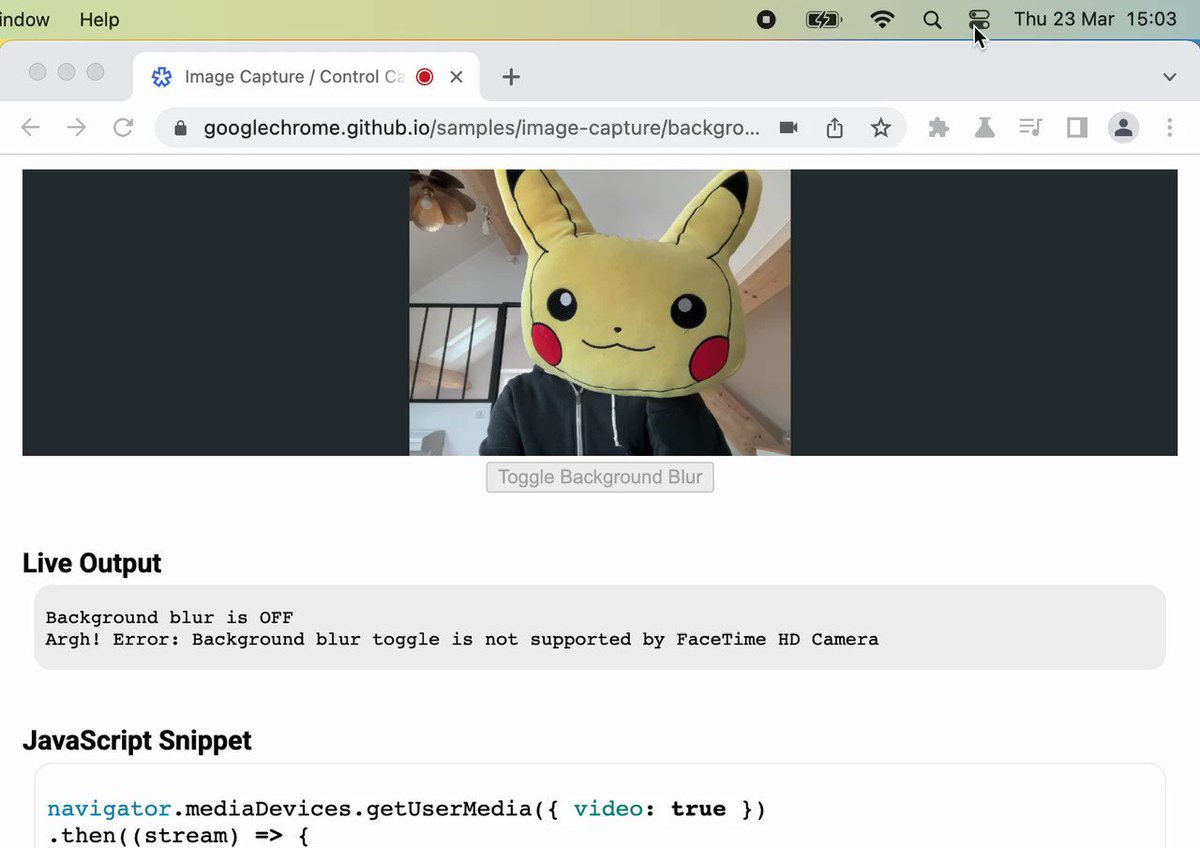Open the Extensions puzzle icon

pos(938,128)
